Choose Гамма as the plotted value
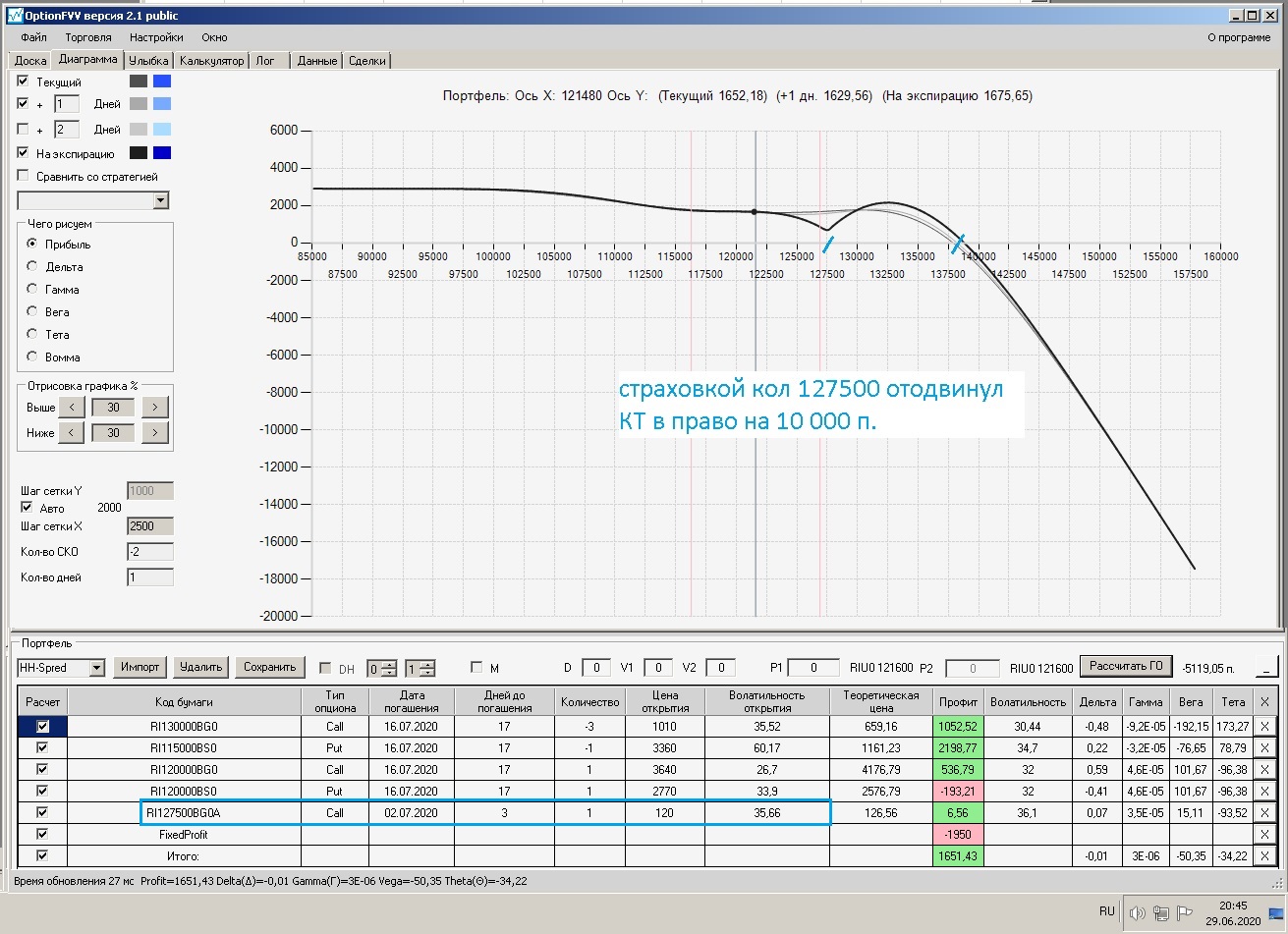Screen dimensions: 1288x934 point(32,290)
